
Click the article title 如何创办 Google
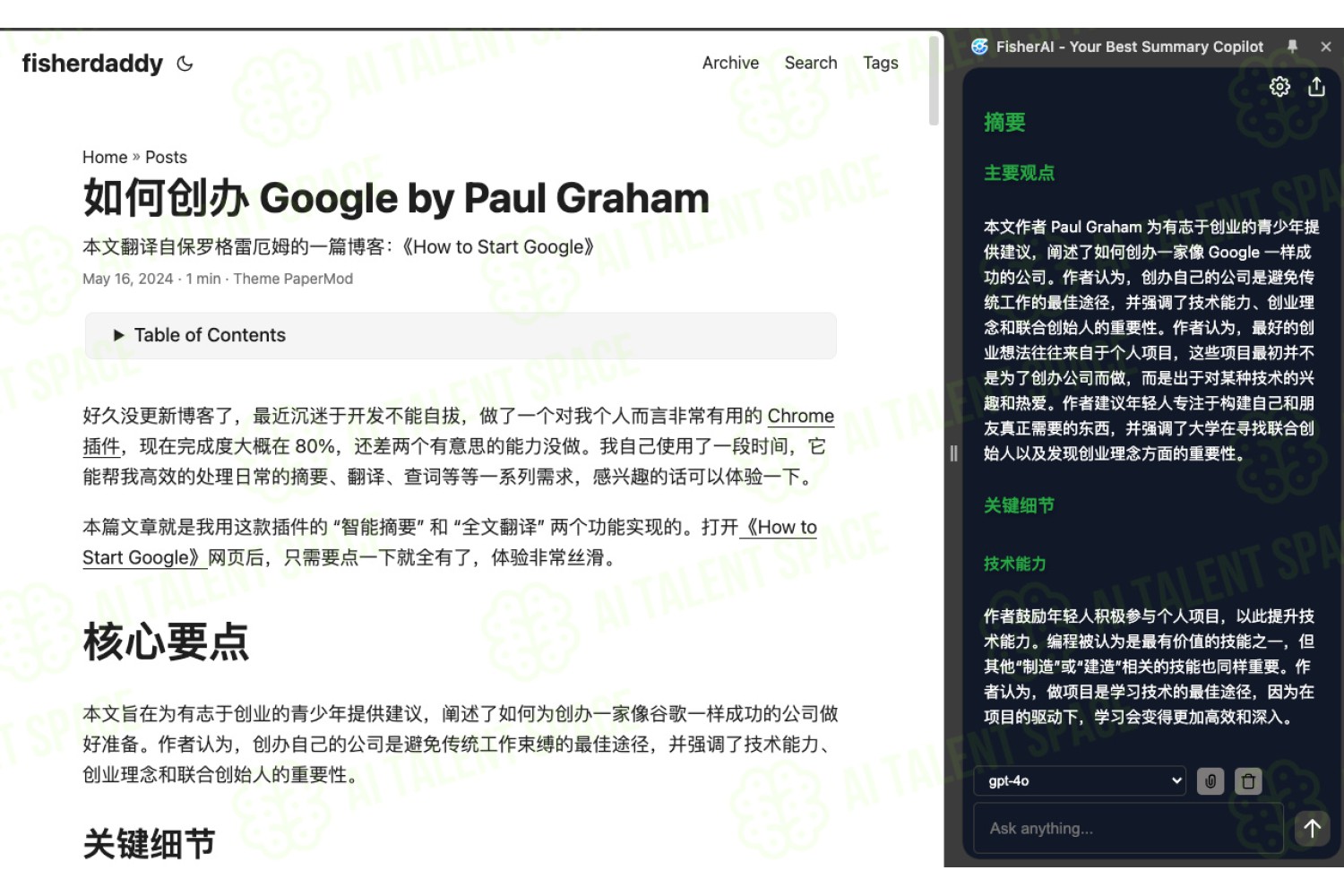tap(396, 198)
